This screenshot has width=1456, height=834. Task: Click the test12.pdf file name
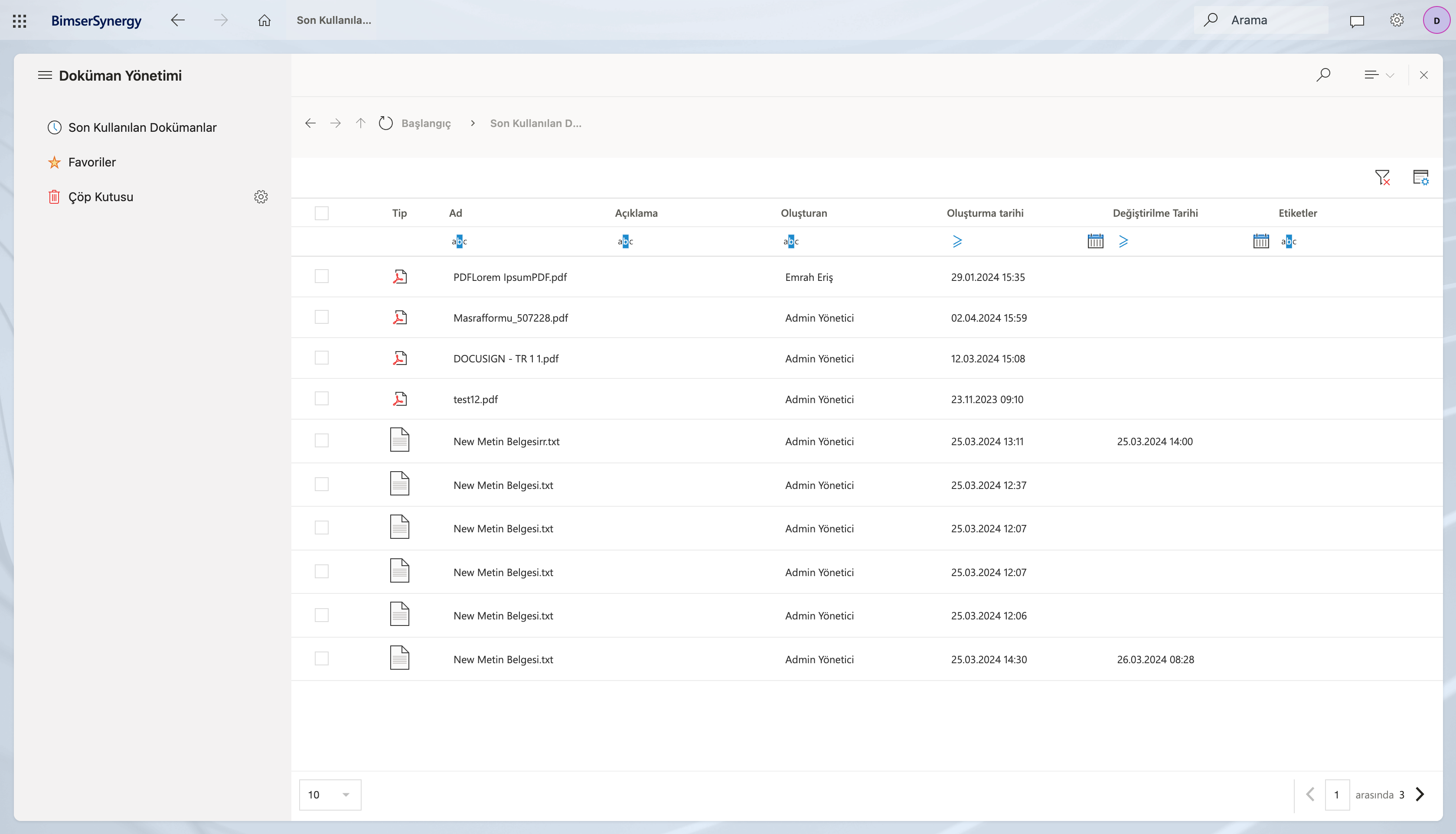point(475,399)
